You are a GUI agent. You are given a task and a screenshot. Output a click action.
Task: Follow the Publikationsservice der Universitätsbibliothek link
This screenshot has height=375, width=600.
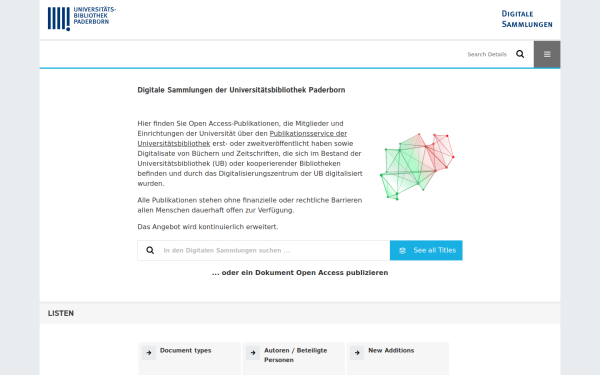(x=242, y=139)
